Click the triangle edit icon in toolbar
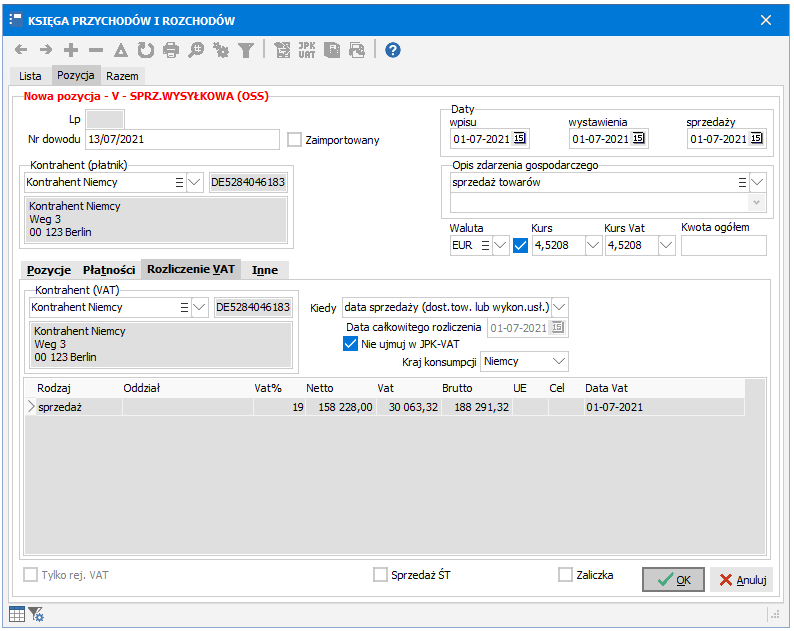This screenshot has width=794, height=631. click(121, 50)
